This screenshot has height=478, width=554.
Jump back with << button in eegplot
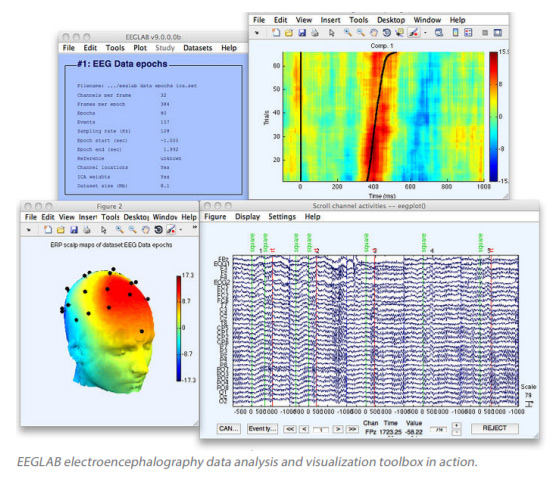point(290,429)
